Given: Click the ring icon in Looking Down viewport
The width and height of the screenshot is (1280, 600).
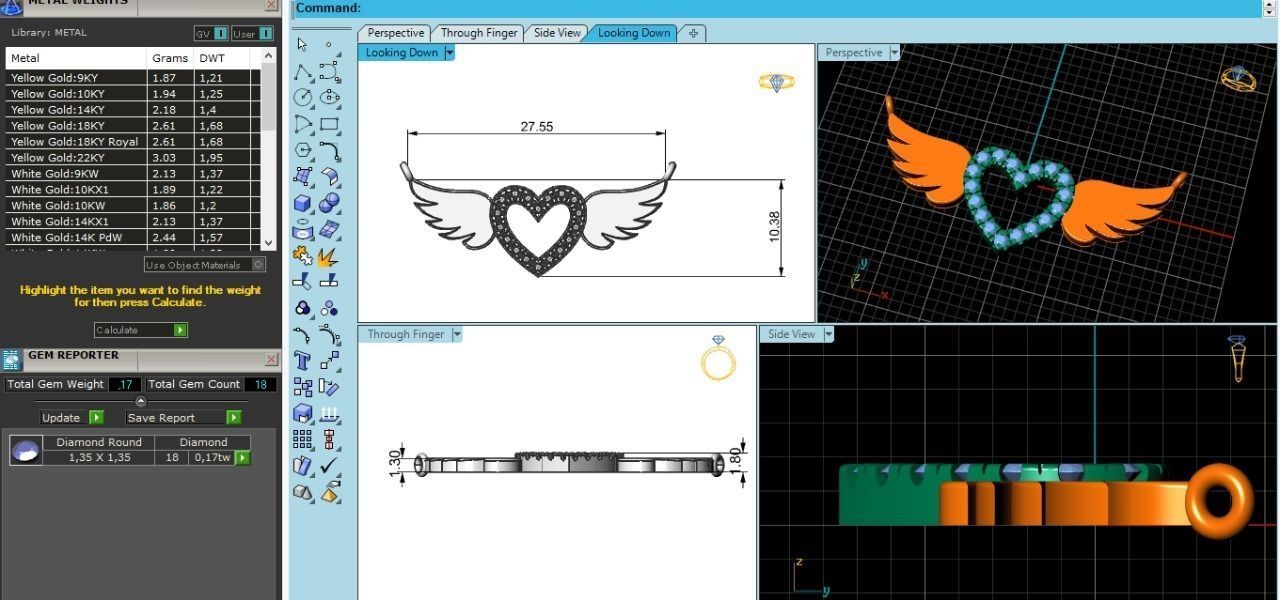Looking at the screenshot, I should (777, 82).
